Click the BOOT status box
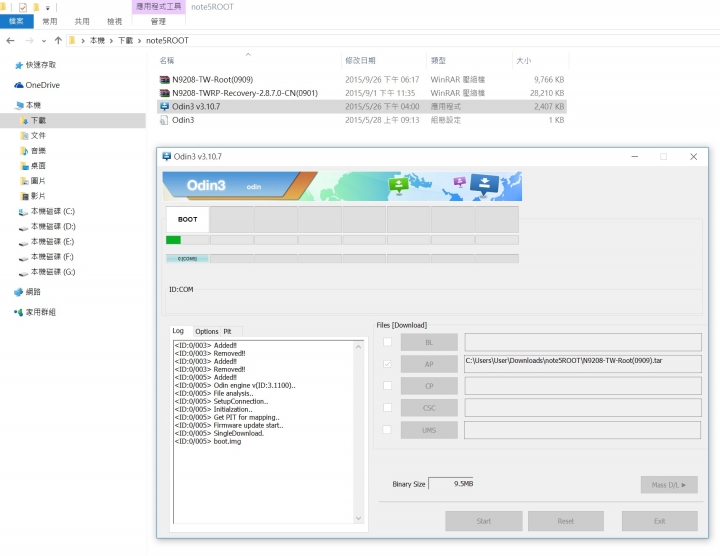Image resolution: width=720 pixels, height=556 pixels. 187,219
